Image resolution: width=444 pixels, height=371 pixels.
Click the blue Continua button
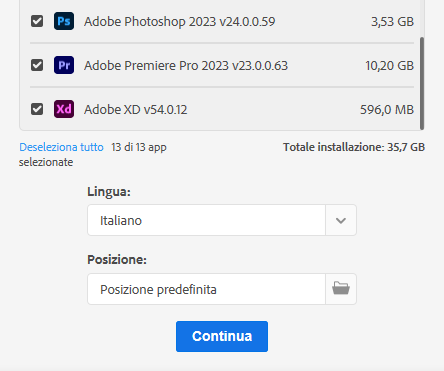point(222,336)
